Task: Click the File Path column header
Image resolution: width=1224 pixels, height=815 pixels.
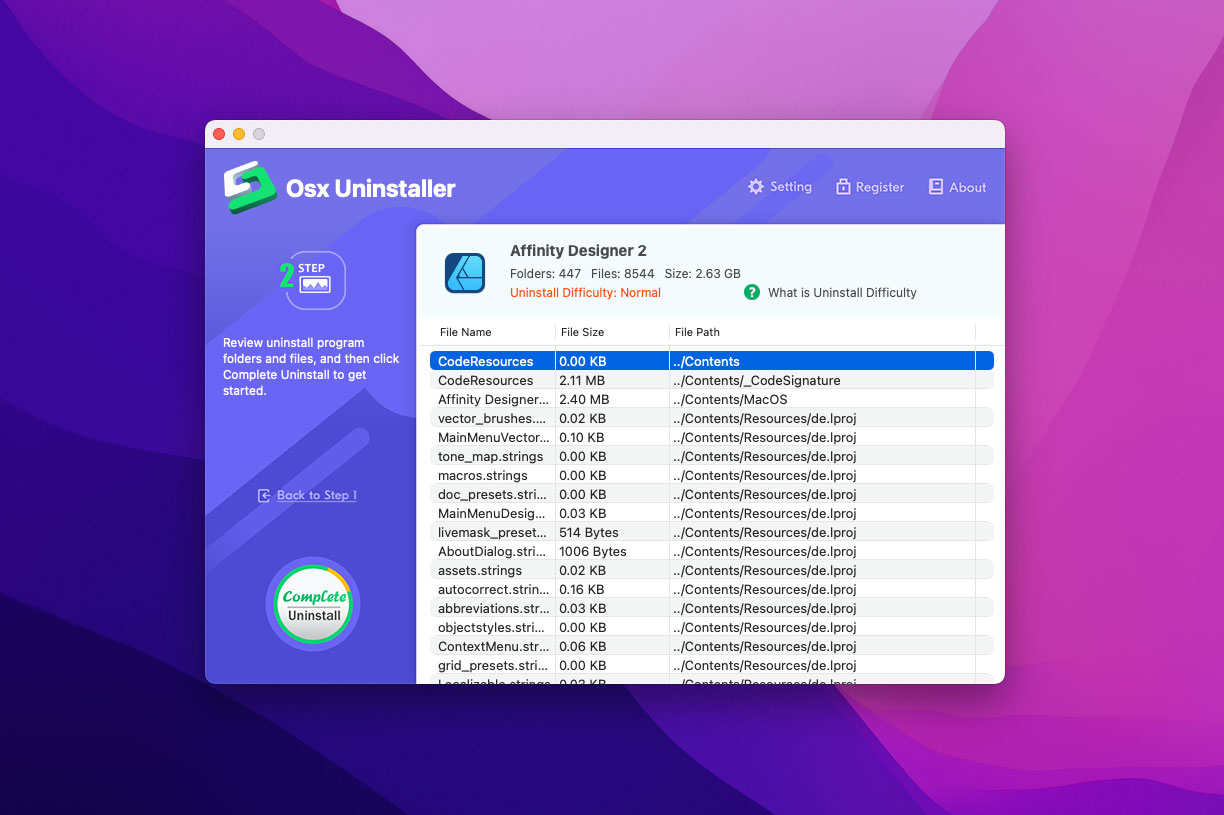Action: pos(697,332)
